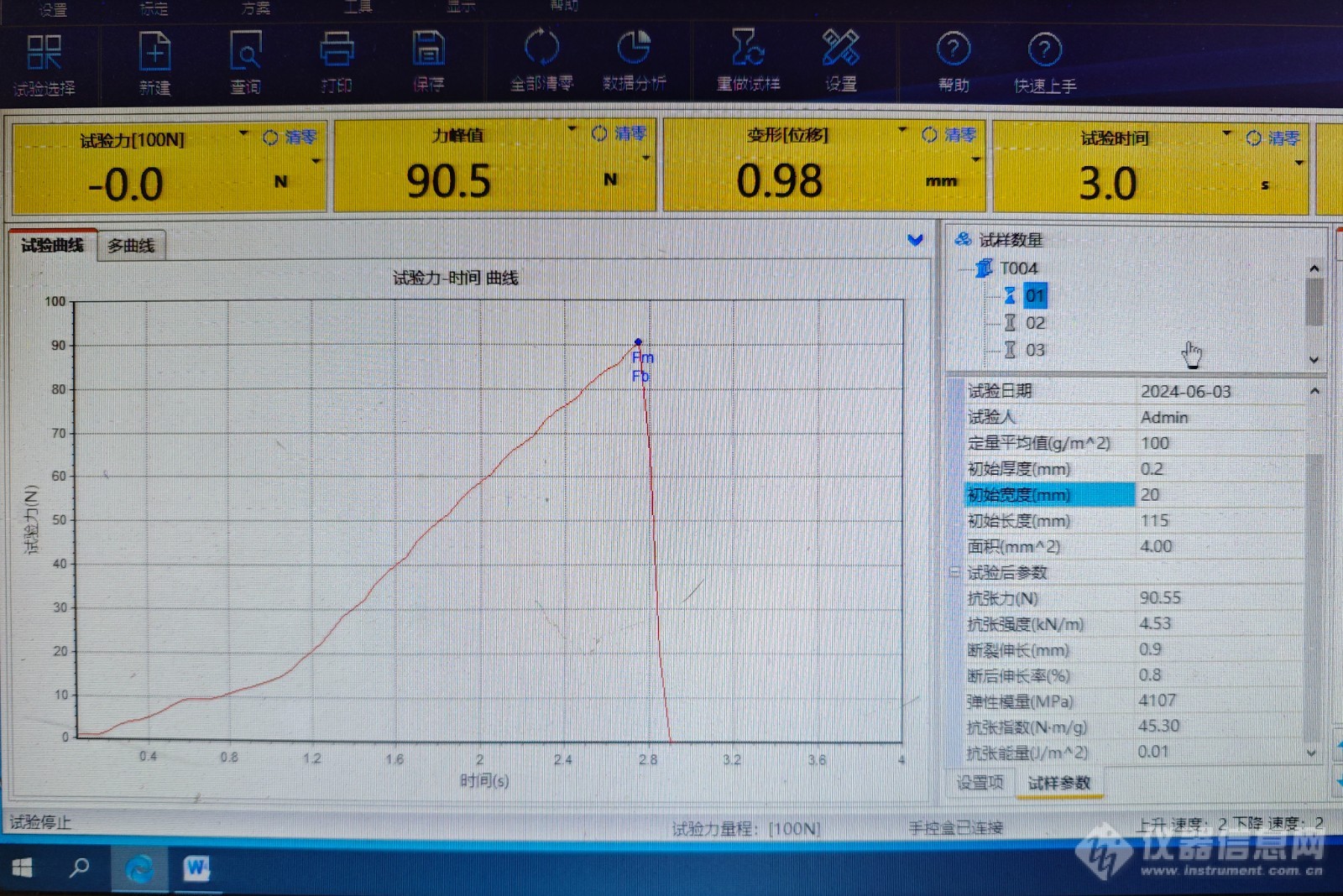Open Microsoft Edge from taskbar
Image resolution: width=1343 pixels, height=896 pixels.
139,868
